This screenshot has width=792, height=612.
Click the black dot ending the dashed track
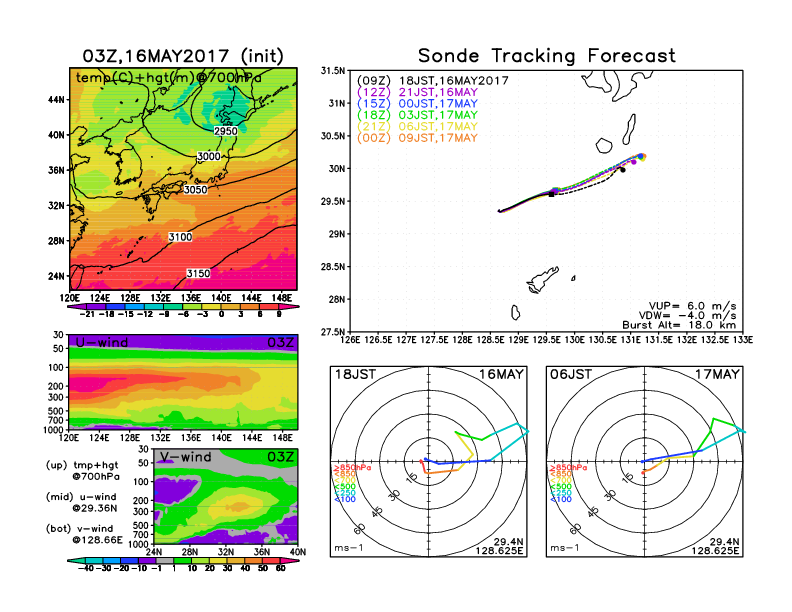click(x=622, y=170)
